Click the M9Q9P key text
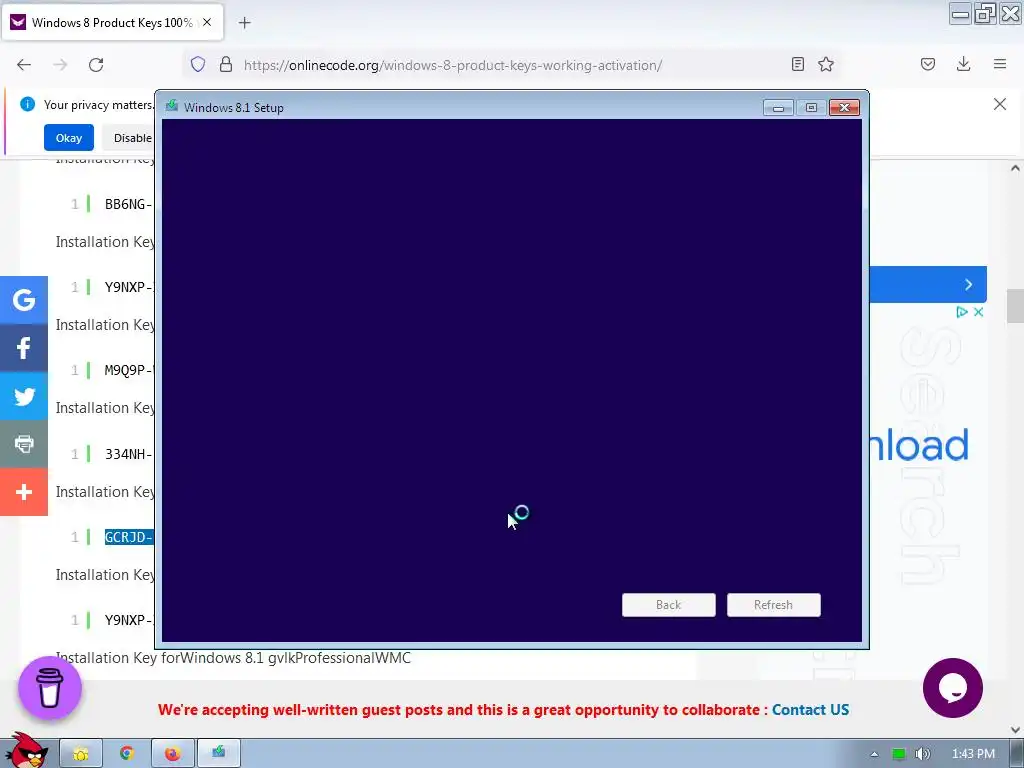The width and height of the screenshot is (1024, 768). tap(129, 370)
